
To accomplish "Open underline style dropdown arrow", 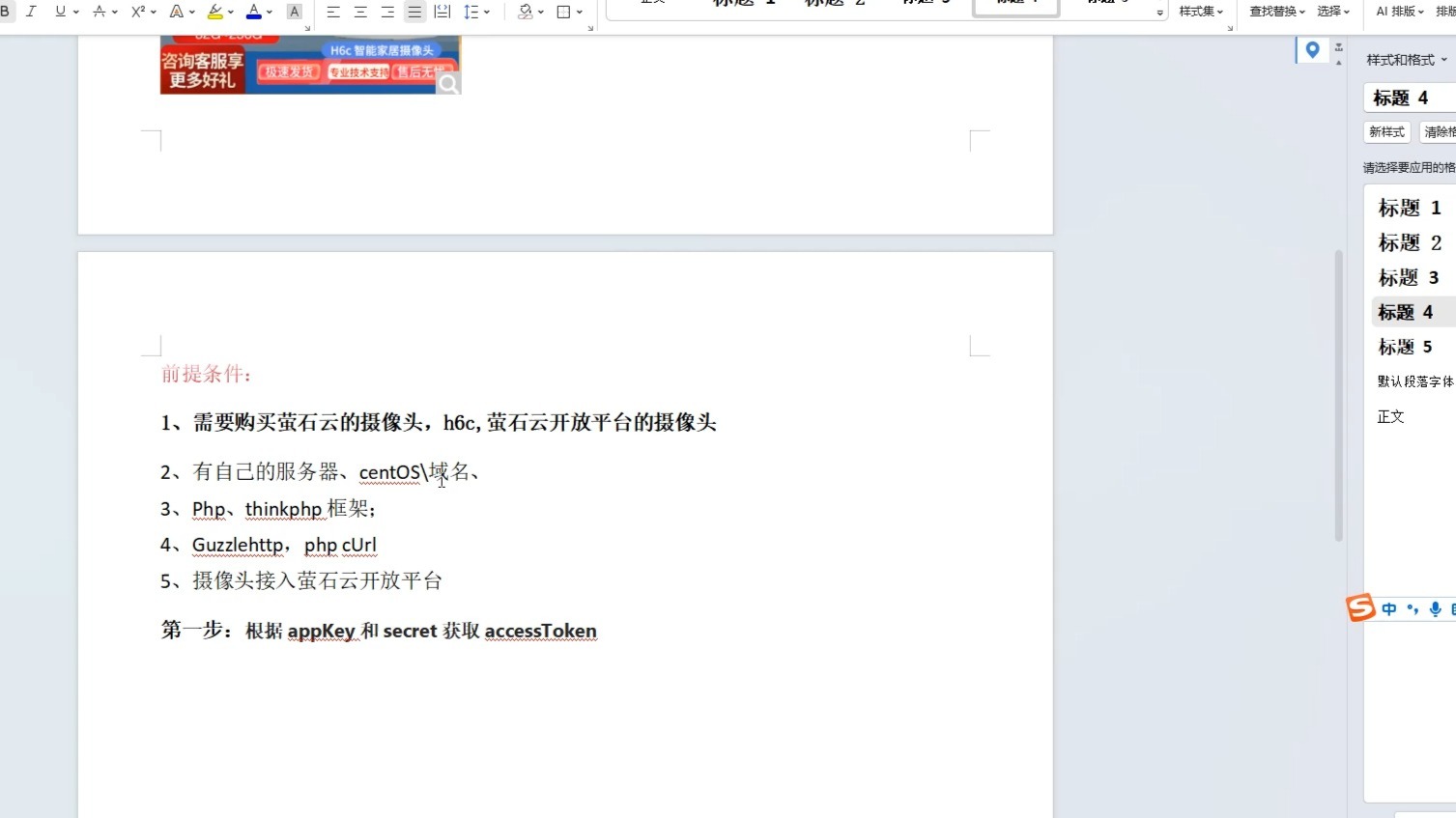I will [76, 12].
